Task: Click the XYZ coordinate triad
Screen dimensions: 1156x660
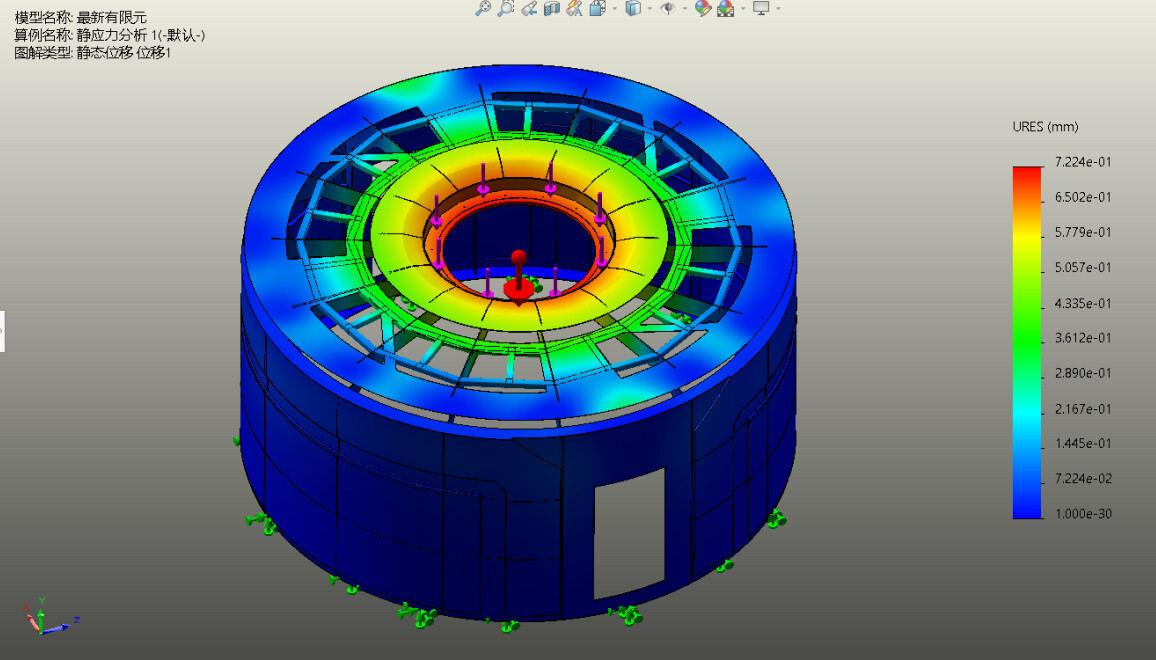Action: (40, 619)
